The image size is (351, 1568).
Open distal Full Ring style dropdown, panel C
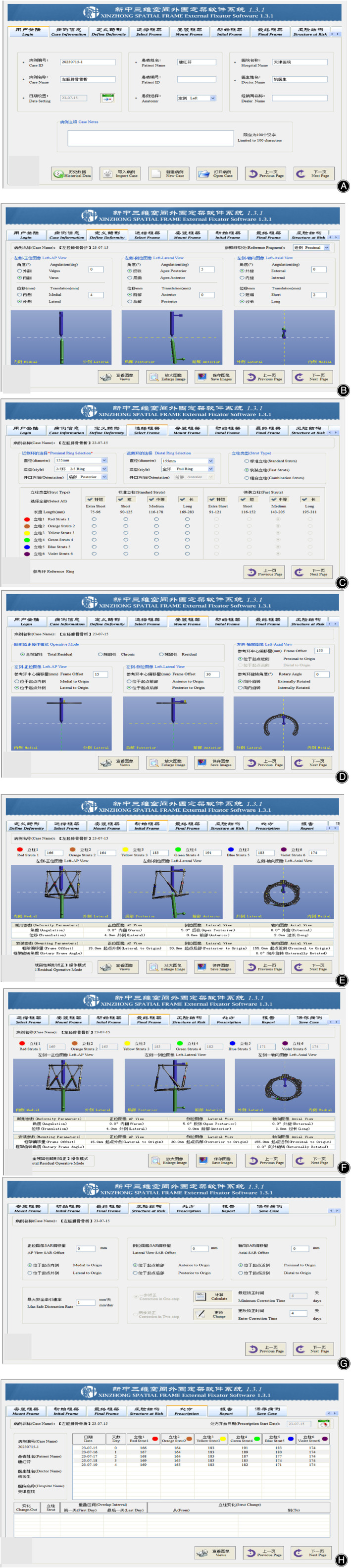pos(188,469)
